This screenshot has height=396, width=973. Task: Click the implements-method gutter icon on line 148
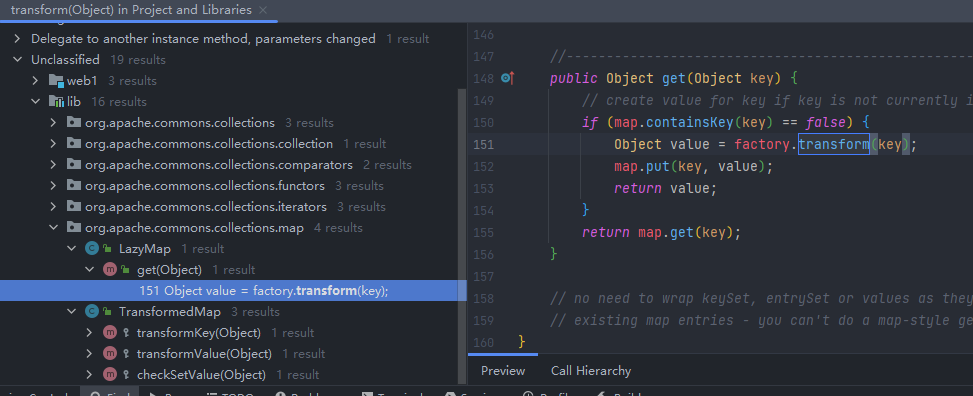click(x=508, y=78)
